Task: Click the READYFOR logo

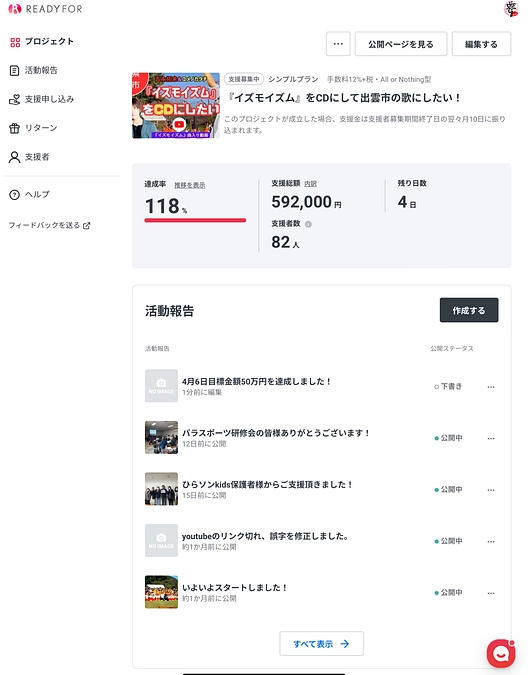Action: pos(45,9)
